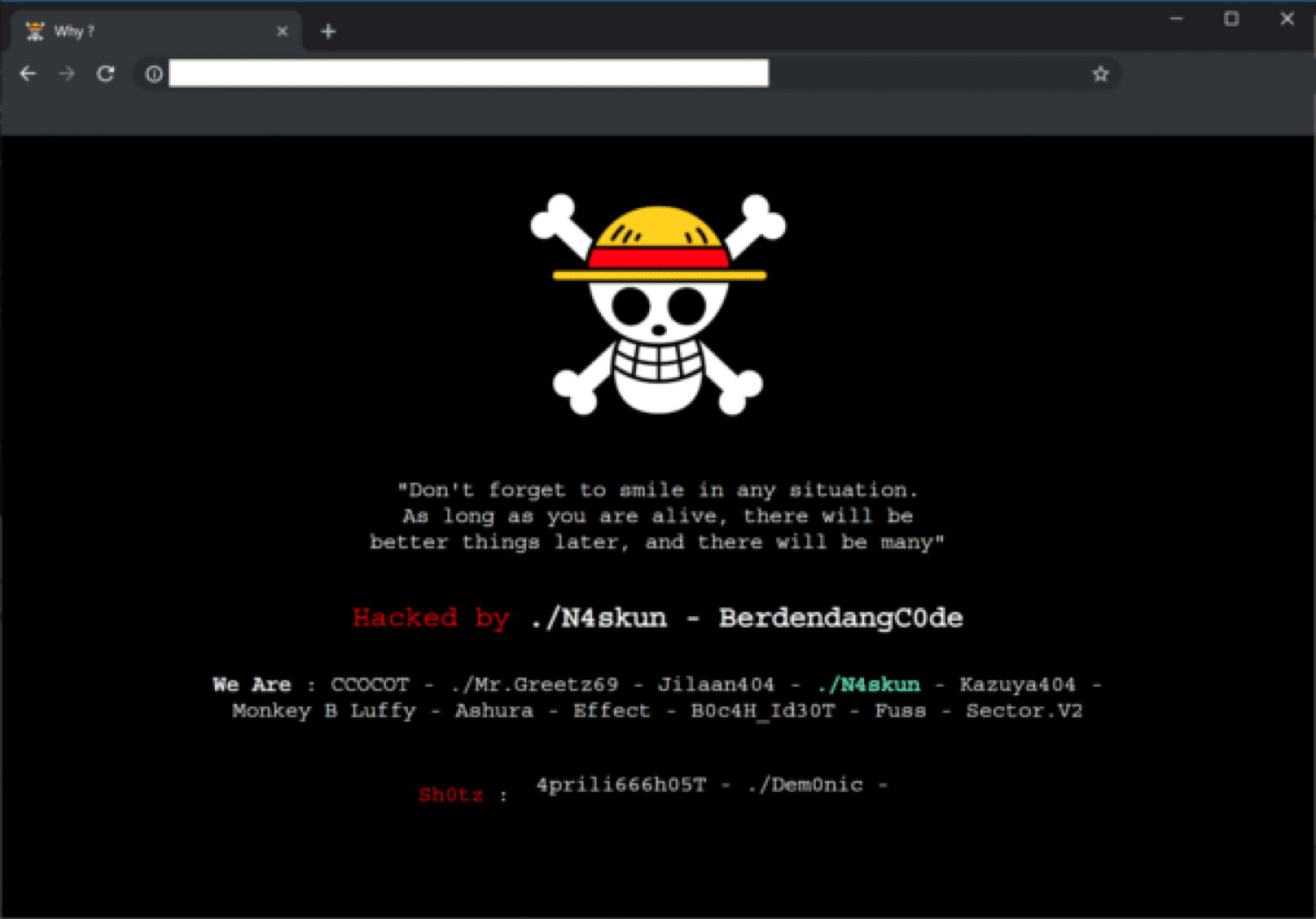Reload the current page
This screenshot has height=919, width=1316.
coord(105,74)
